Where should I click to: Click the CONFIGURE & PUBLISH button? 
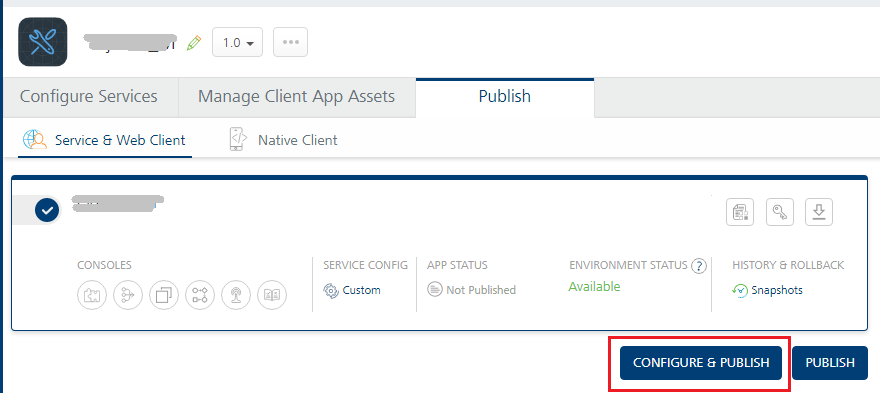click(x=700, y=363)
